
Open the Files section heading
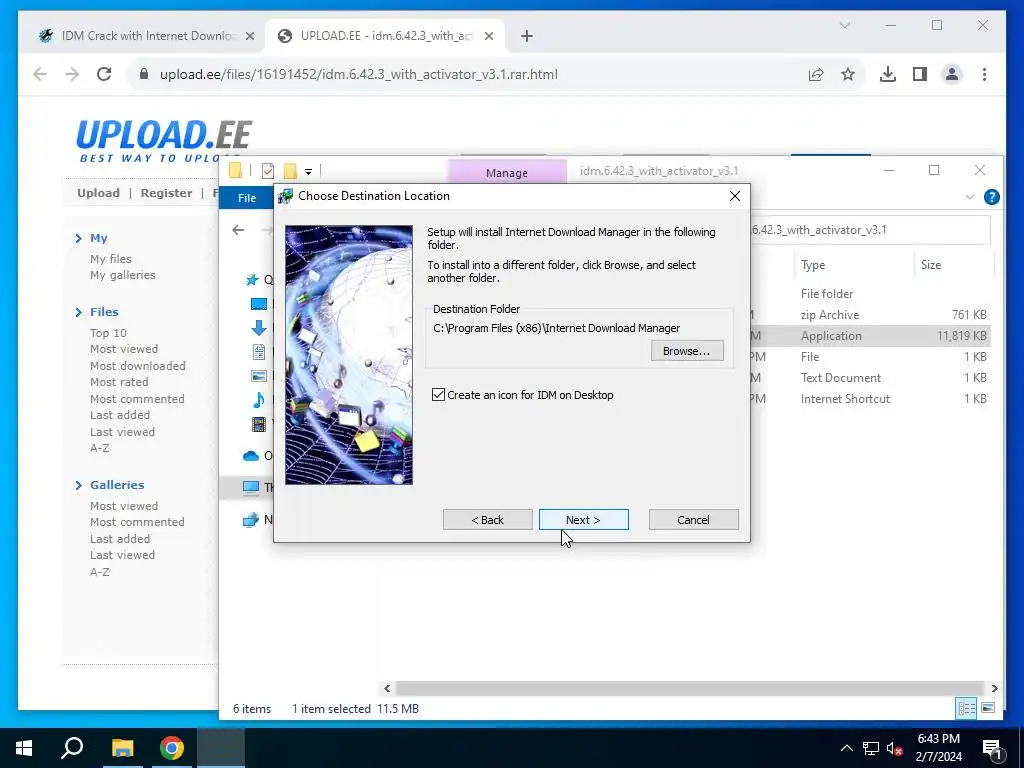(104, 312)
